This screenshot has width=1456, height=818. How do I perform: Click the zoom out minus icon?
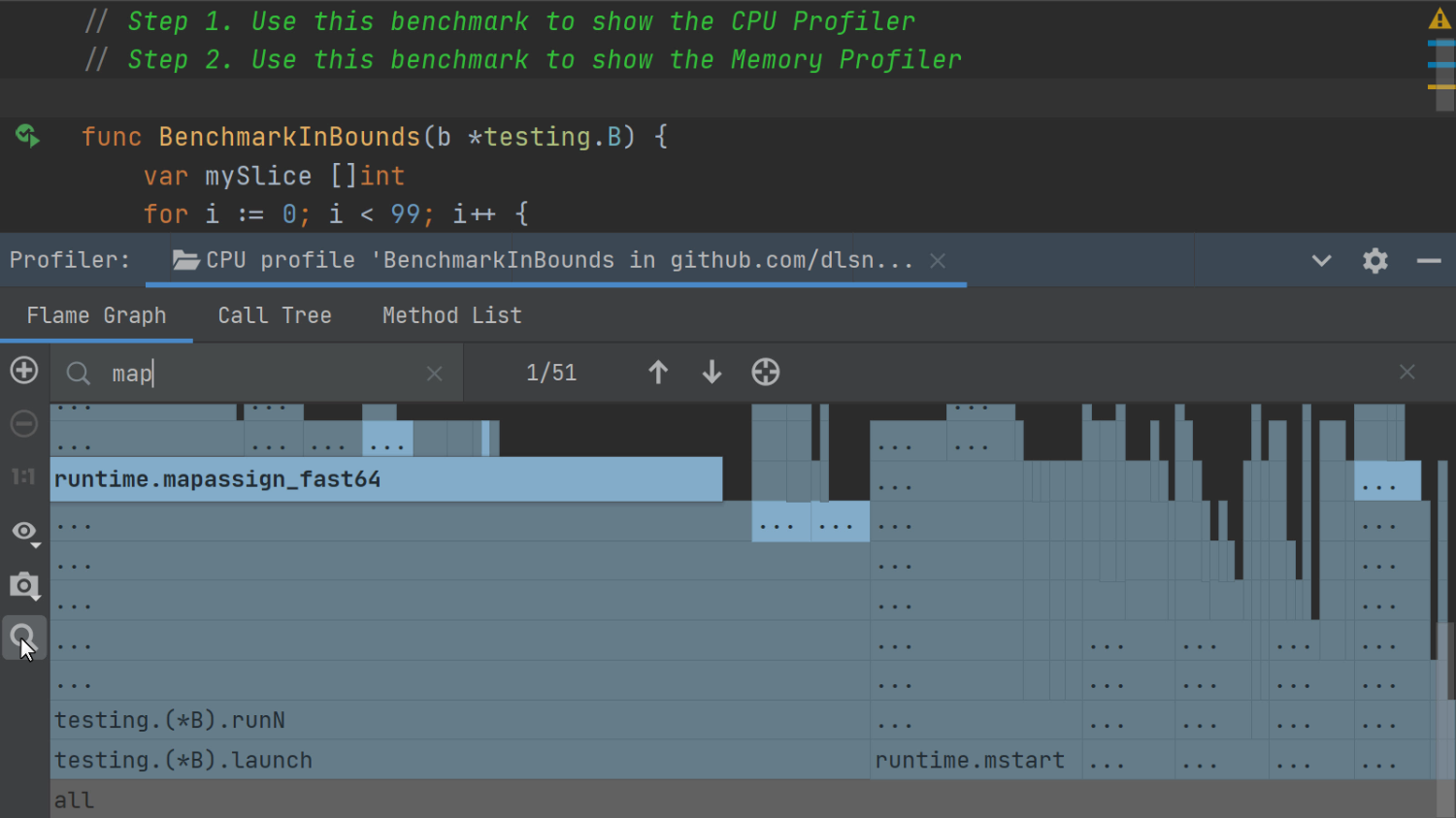click(x=24, y=424)
